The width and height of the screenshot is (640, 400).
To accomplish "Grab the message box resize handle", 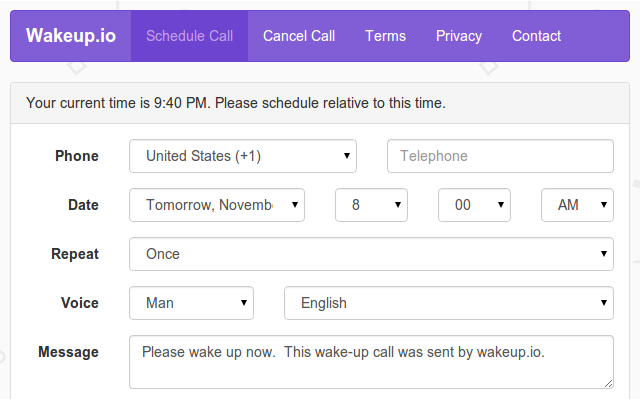I will [x=607, y=382].
